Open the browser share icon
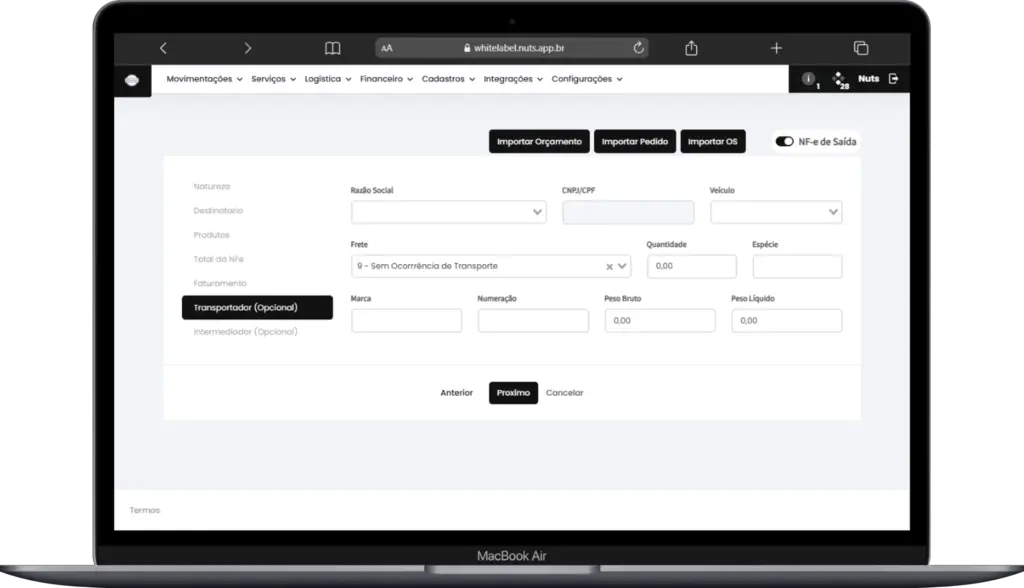Viewport: 1024px width, 588px height. click(692, 48)
